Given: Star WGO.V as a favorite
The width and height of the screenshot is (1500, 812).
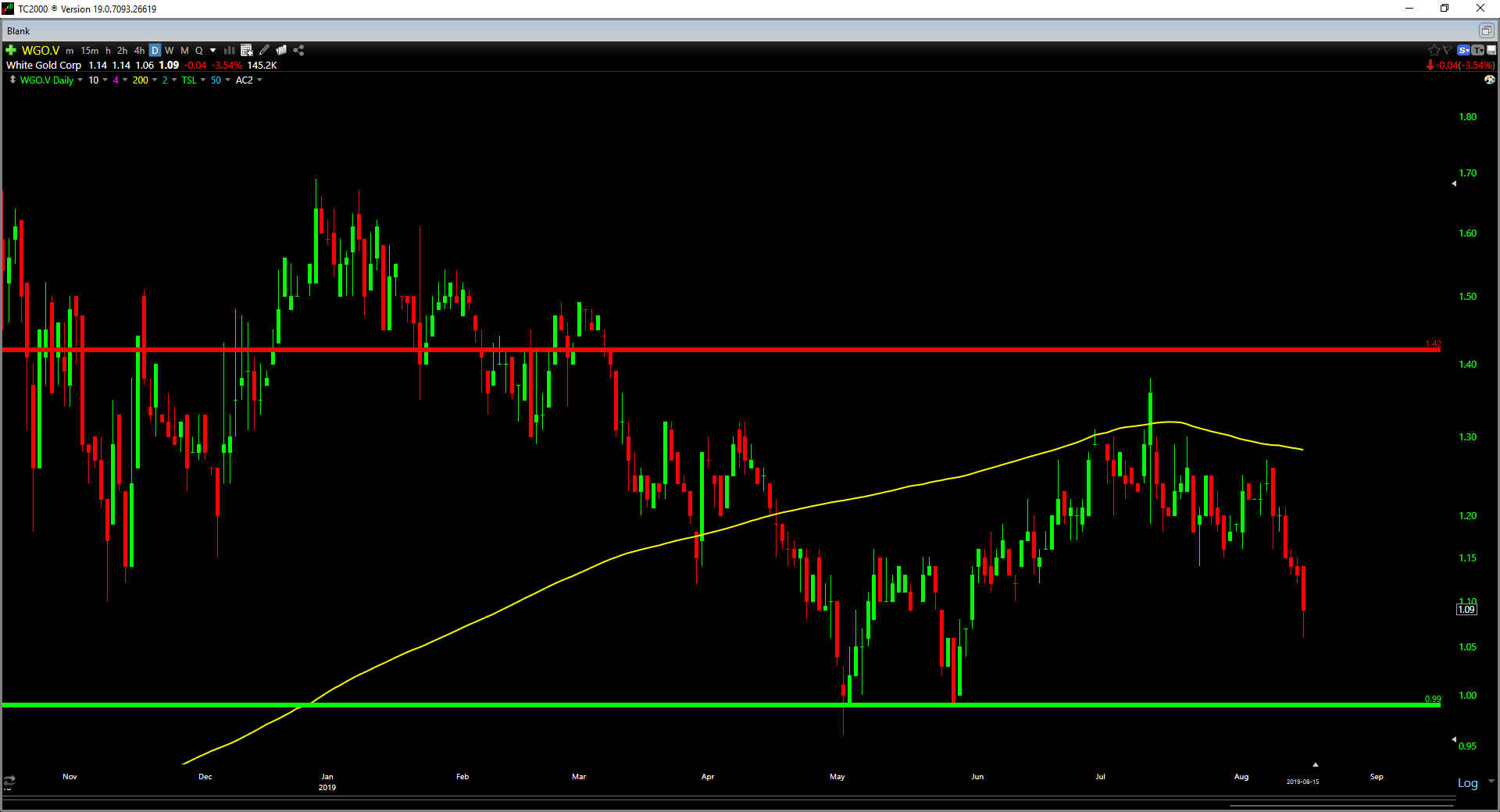Looking at the screenshot, I should pyautogui.click(x=1434, y=50).
